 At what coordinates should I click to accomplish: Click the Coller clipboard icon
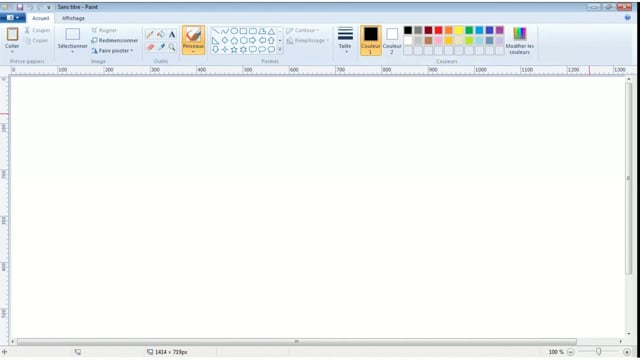12,34
